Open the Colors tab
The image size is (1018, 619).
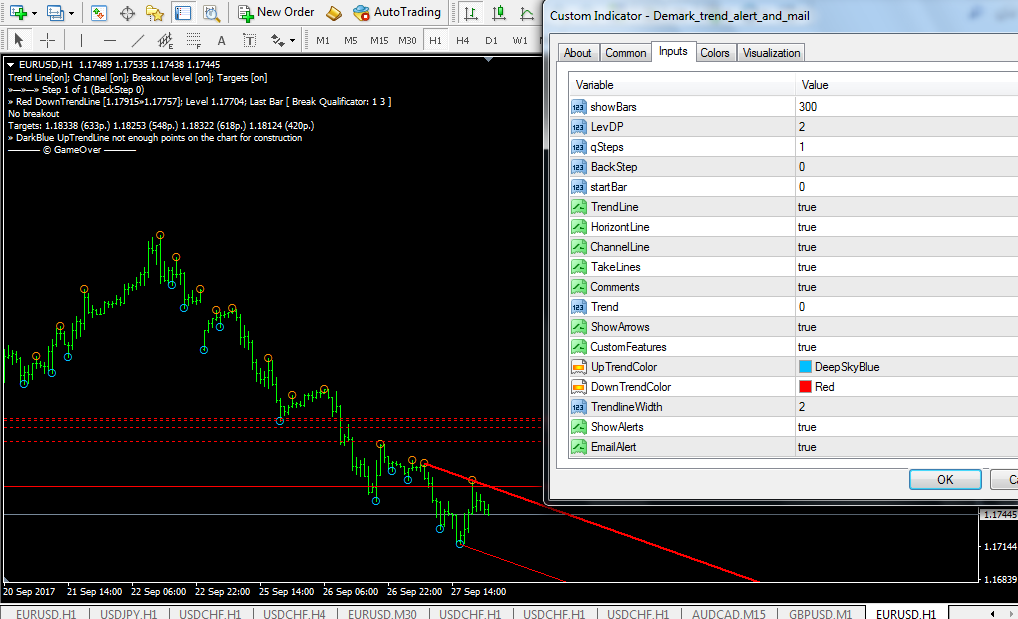[x=715, y=53]
